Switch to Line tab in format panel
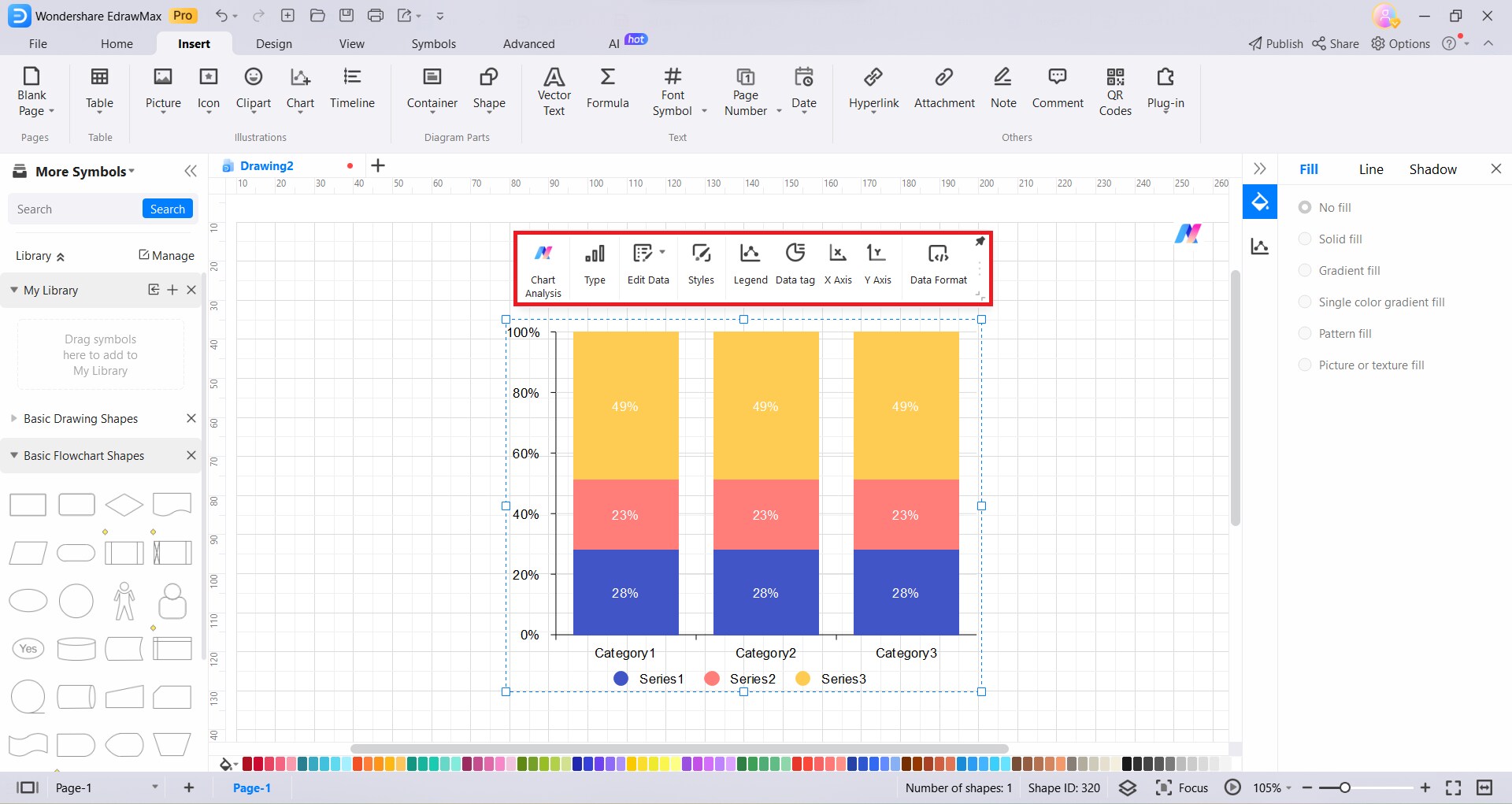This screenshot has height=804, width=1512. tap(1371, 169)
